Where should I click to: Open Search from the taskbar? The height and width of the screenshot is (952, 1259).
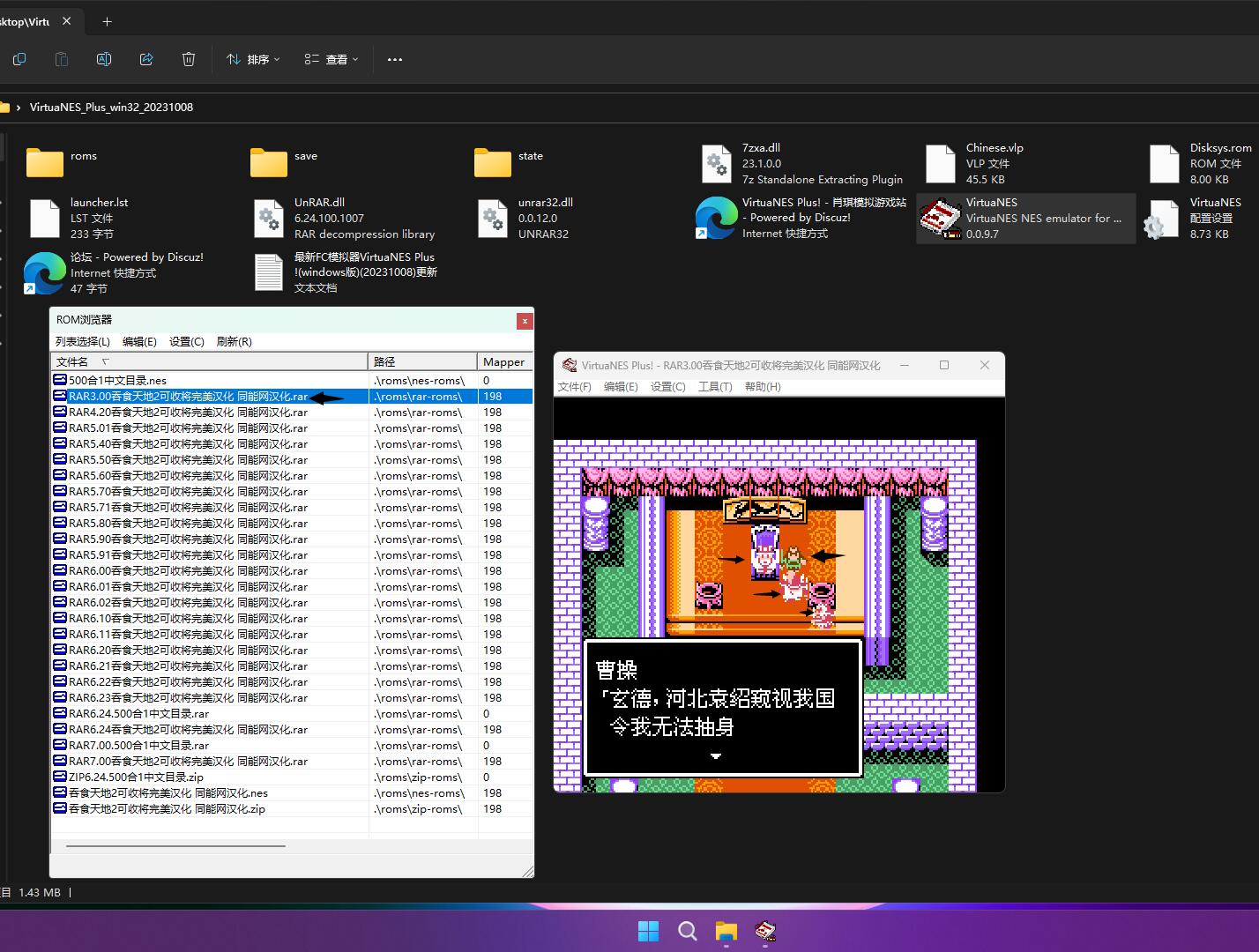(x=688, y=931)
